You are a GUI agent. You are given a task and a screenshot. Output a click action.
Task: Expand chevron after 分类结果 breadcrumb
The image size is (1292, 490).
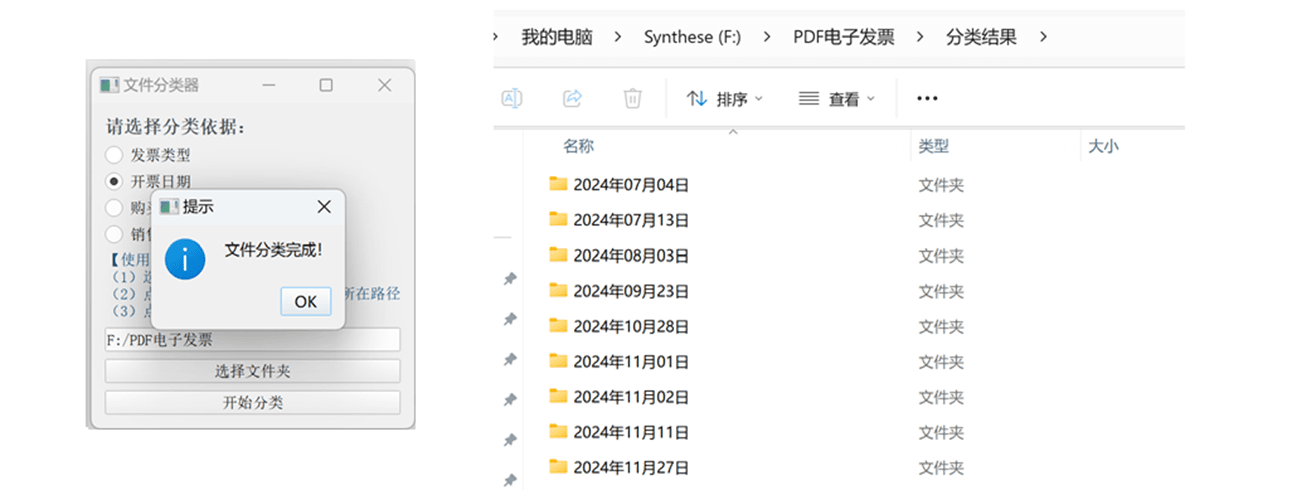[x=1044, y=38]
